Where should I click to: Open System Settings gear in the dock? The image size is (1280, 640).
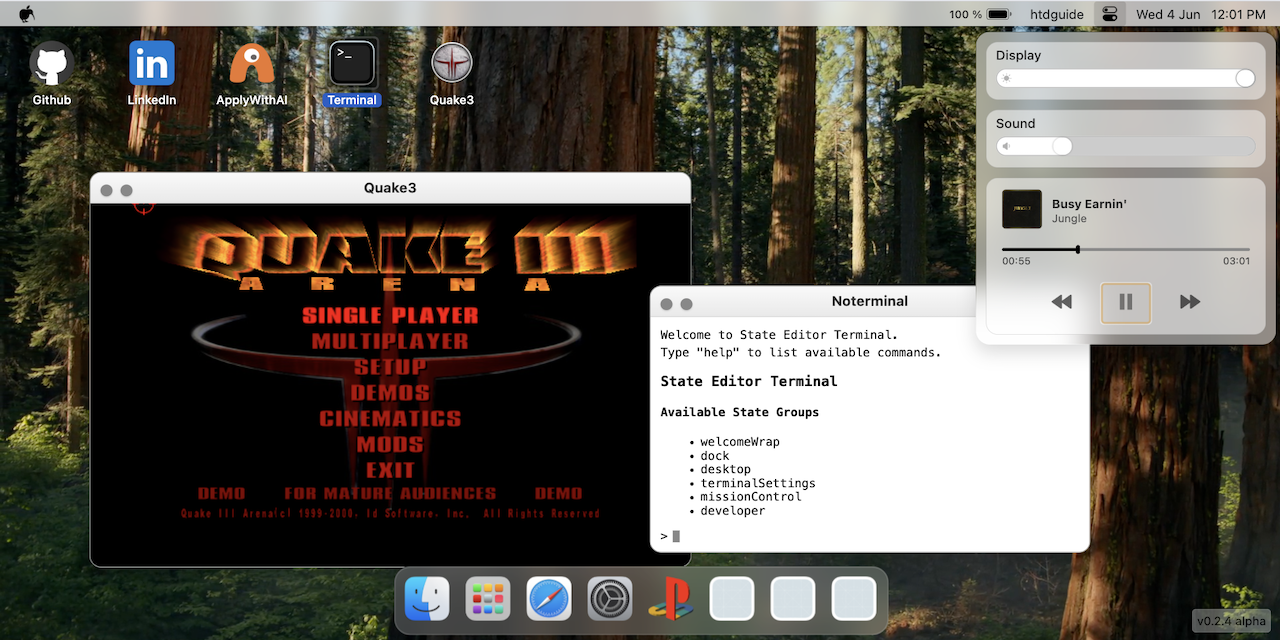[610, 599]
